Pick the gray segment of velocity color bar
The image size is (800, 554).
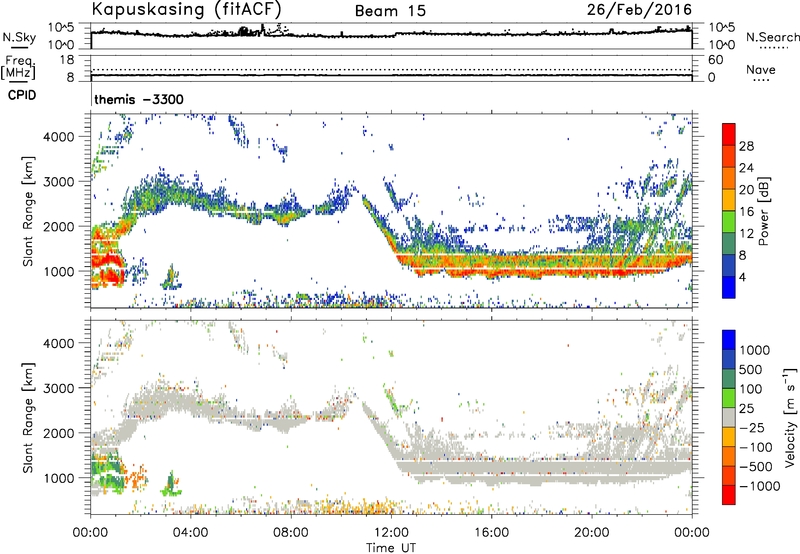(x=729, y=417)
